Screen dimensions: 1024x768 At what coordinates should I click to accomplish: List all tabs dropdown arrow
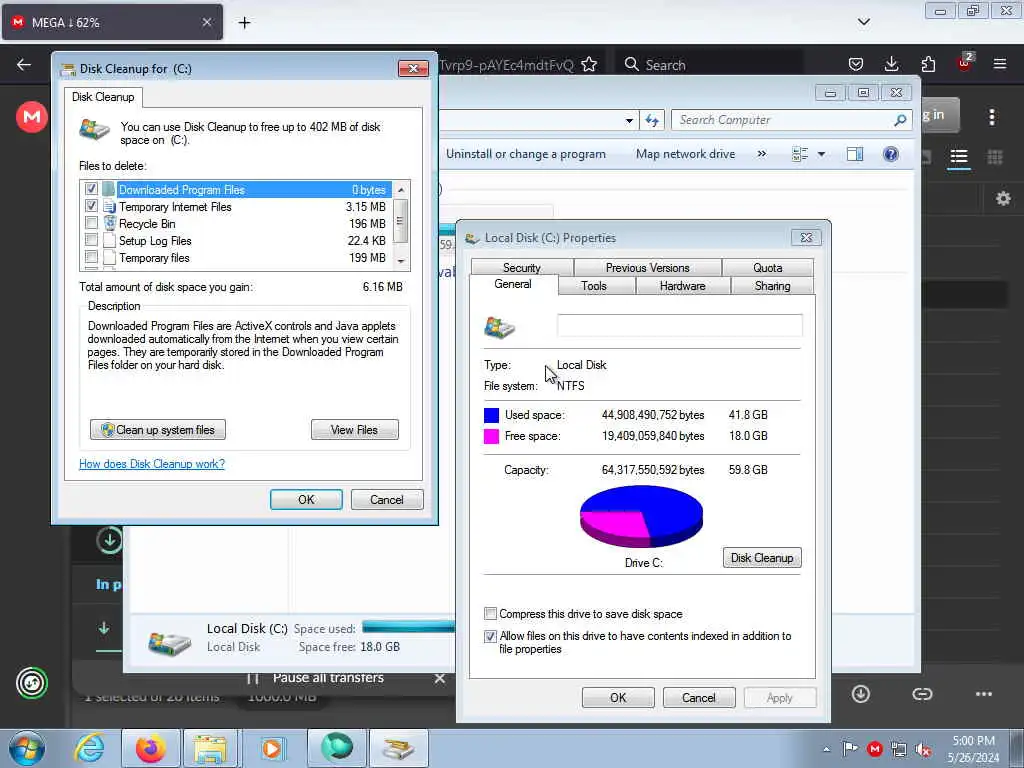[863, 22]
